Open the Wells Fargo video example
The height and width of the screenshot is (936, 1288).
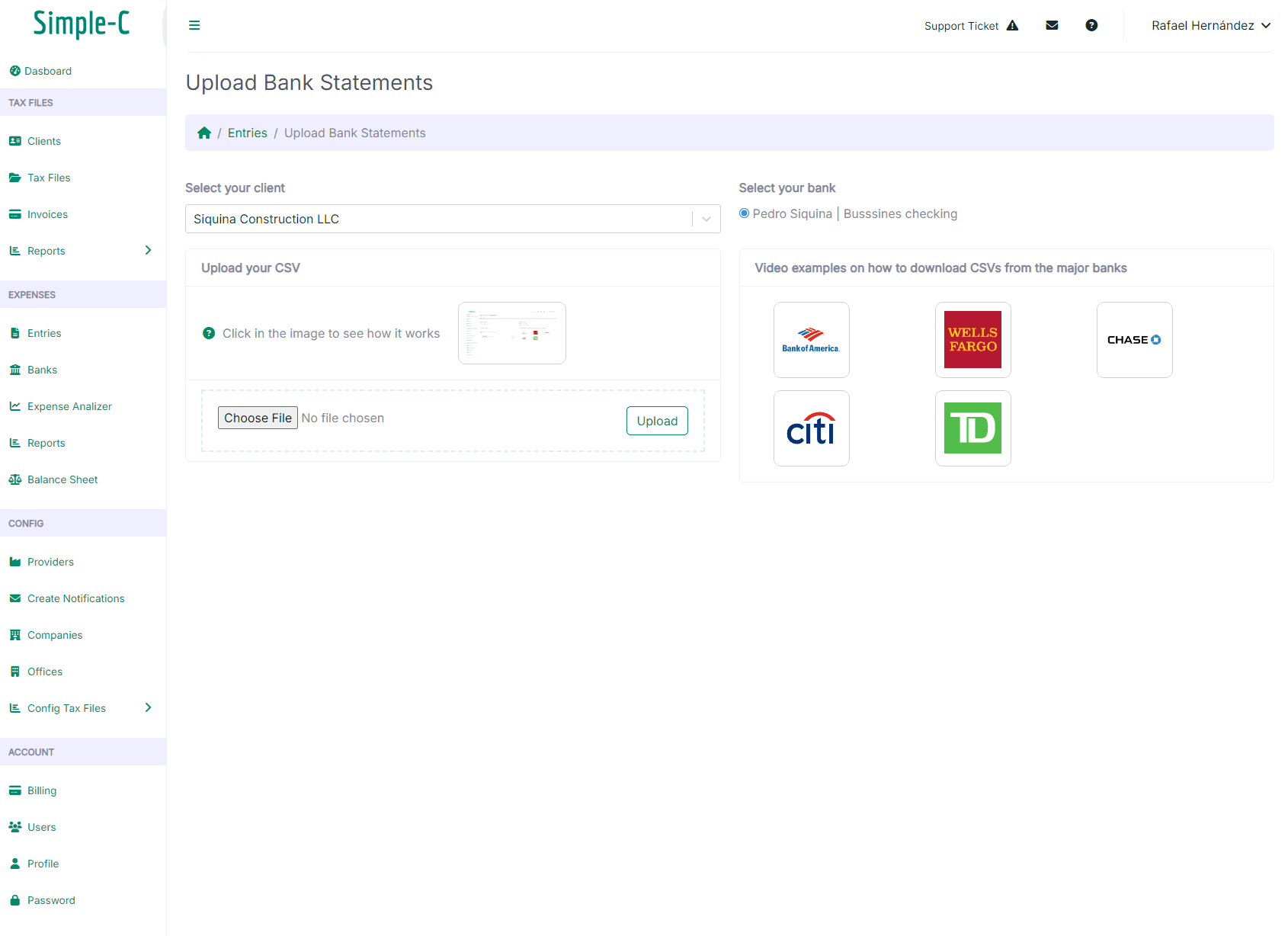click(972, 340)
